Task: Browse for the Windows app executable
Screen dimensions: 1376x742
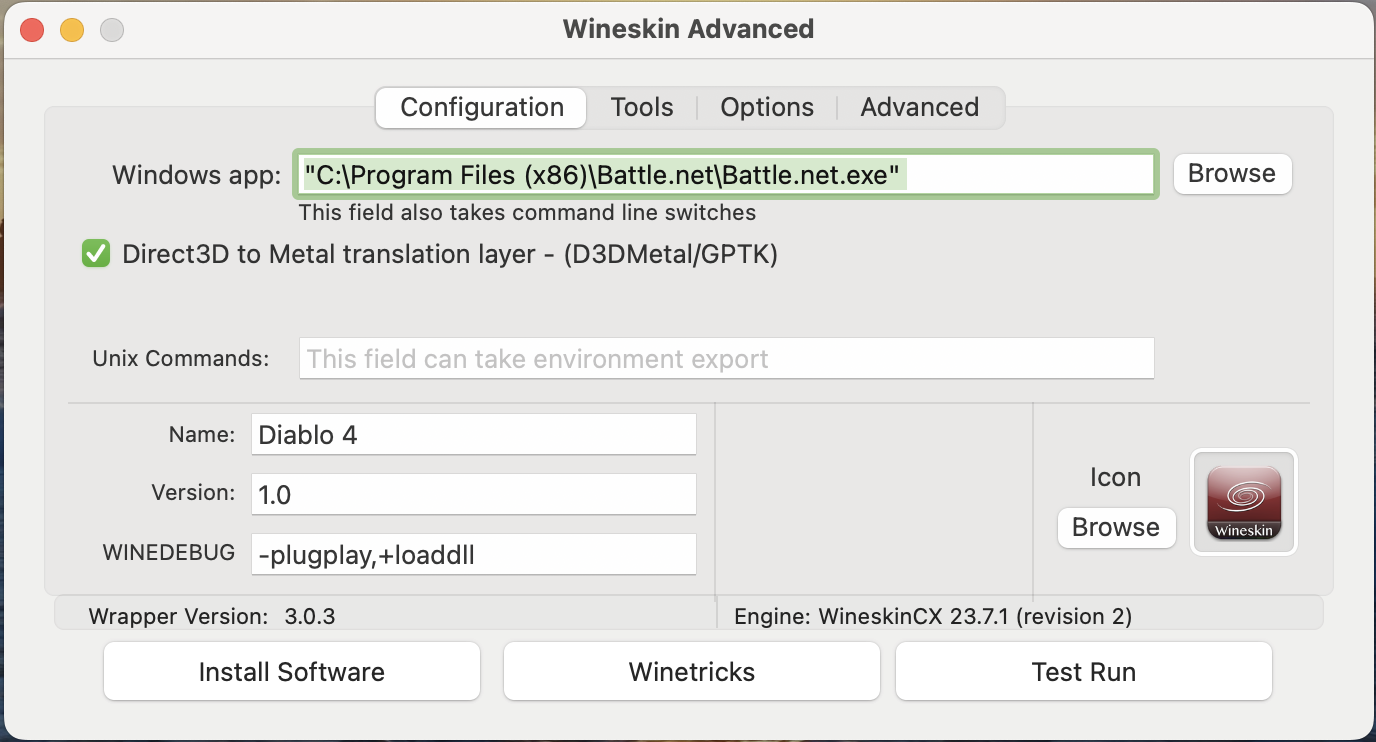Action: tap(1232, 173)
